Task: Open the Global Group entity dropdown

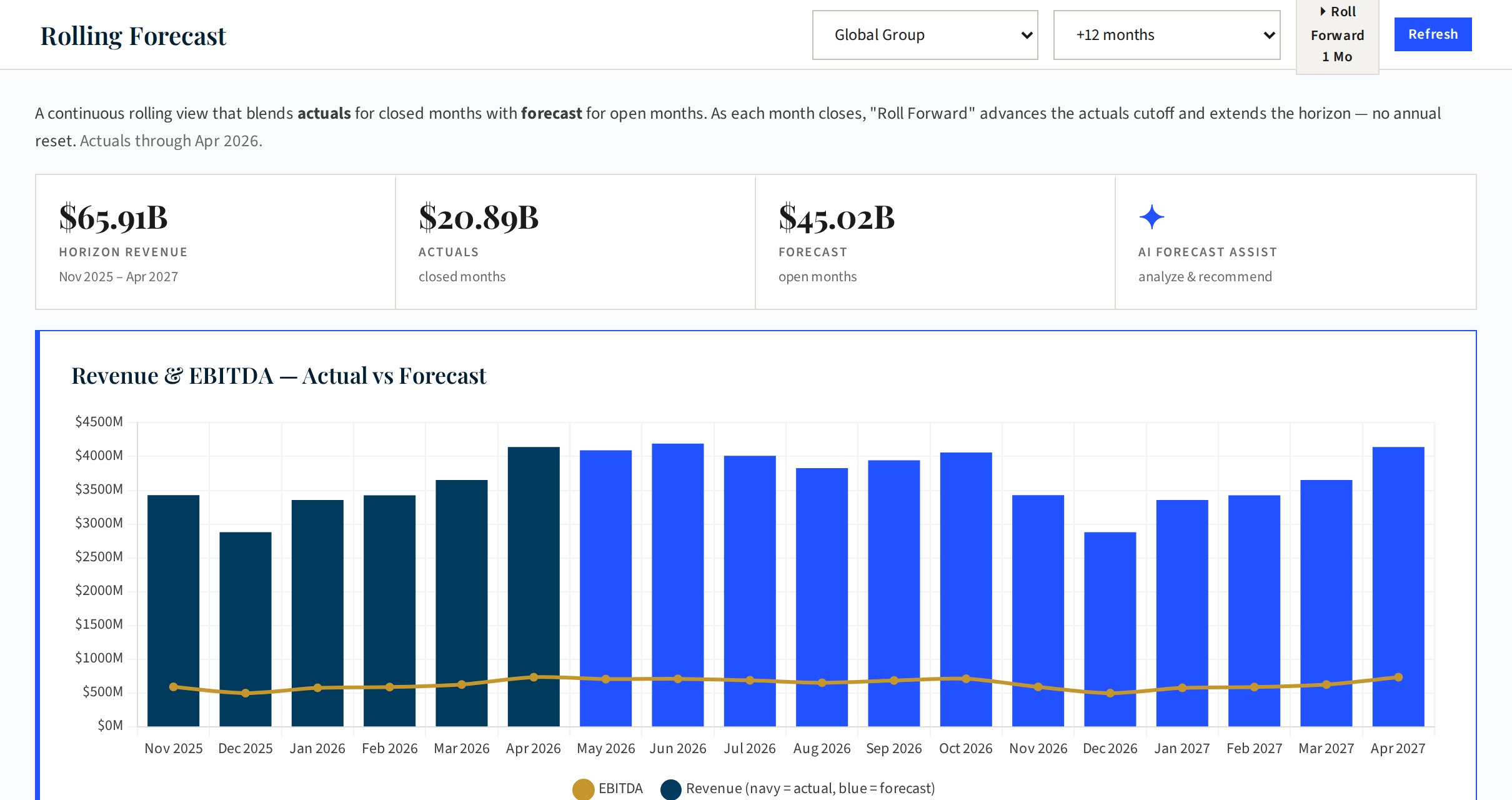Action: coord(925,35)
